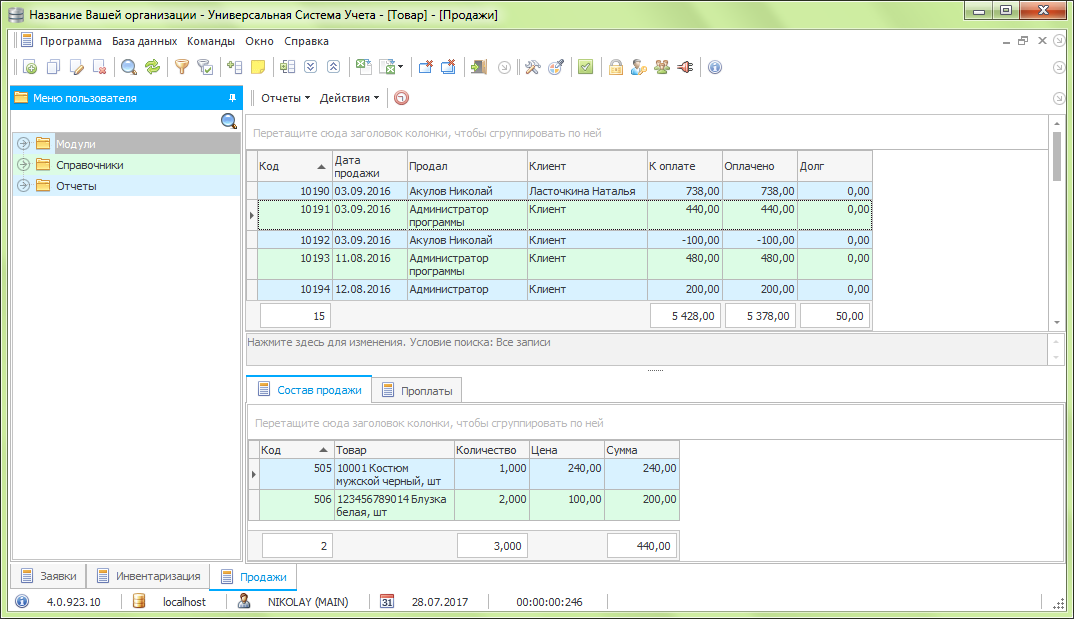Click the magnifier in user menu panel

[x=229, y=122]
